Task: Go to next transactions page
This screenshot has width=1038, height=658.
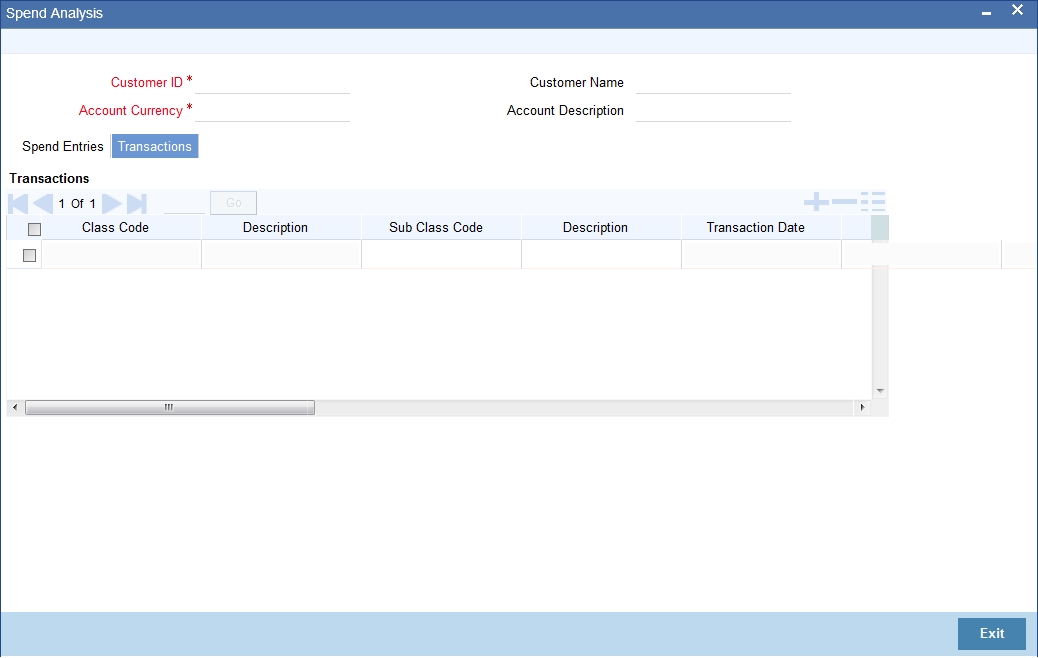Action: (112, 204)
